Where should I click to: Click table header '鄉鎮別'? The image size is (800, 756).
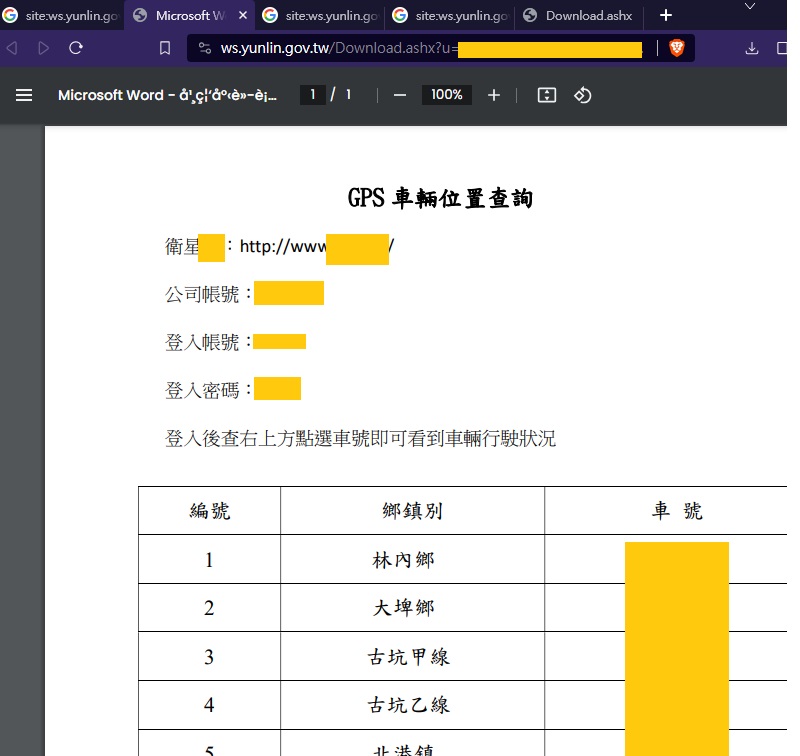412,511
